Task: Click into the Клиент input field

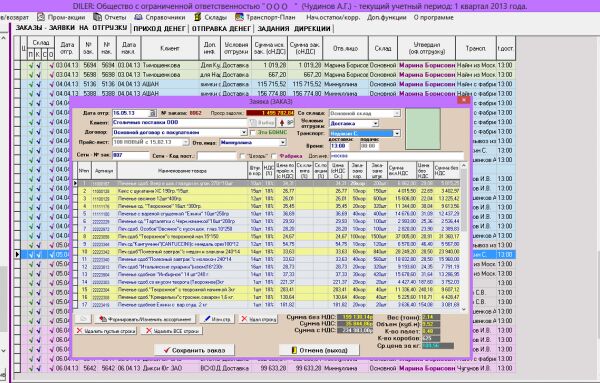Action: [x=179, y=122]
